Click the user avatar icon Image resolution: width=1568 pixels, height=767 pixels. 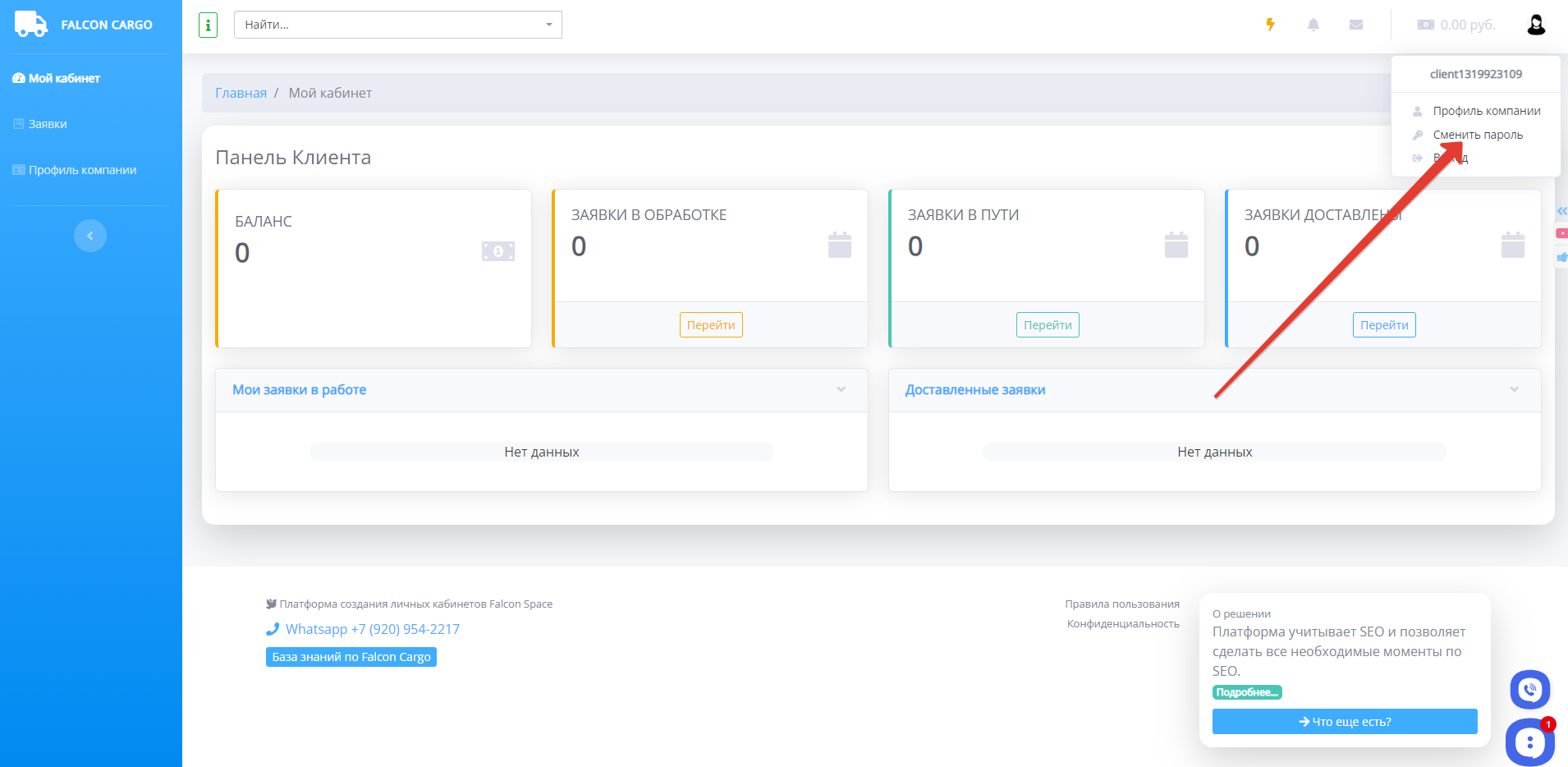tap(1536, 25)
